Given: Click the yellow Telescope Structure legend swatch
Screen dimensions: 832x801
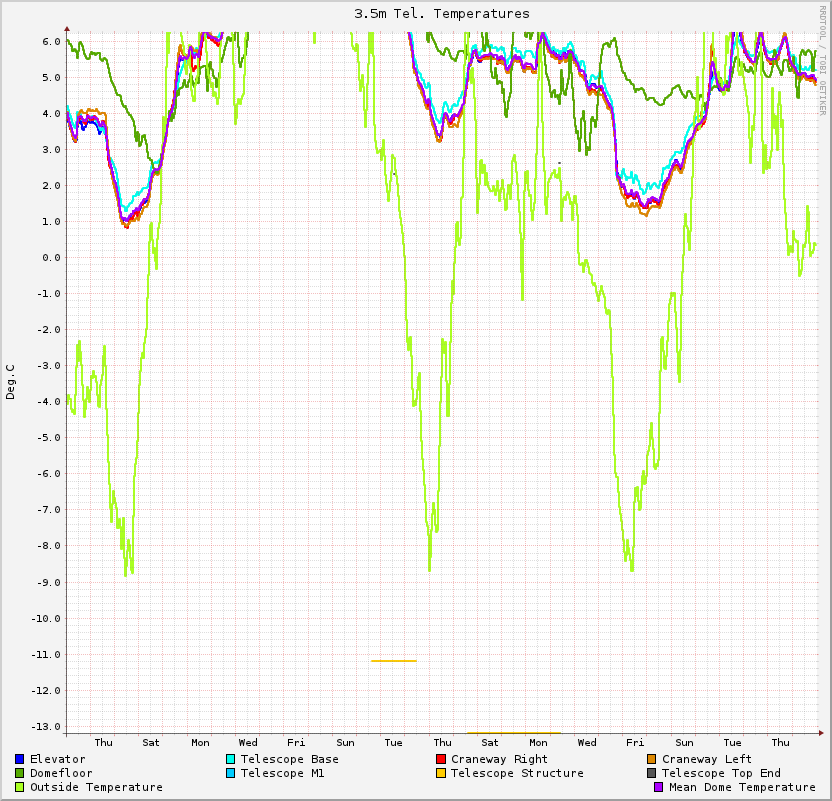Looking at the screenshot, I should pos(440,773).
